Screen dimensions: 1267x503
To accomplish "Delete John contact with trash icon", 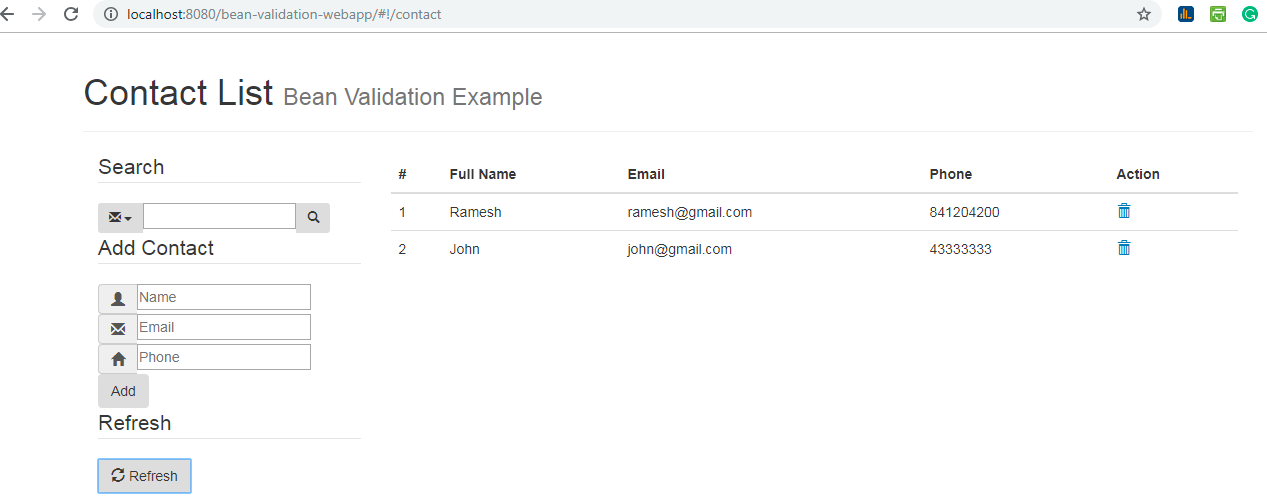I will click(1124, 248).
